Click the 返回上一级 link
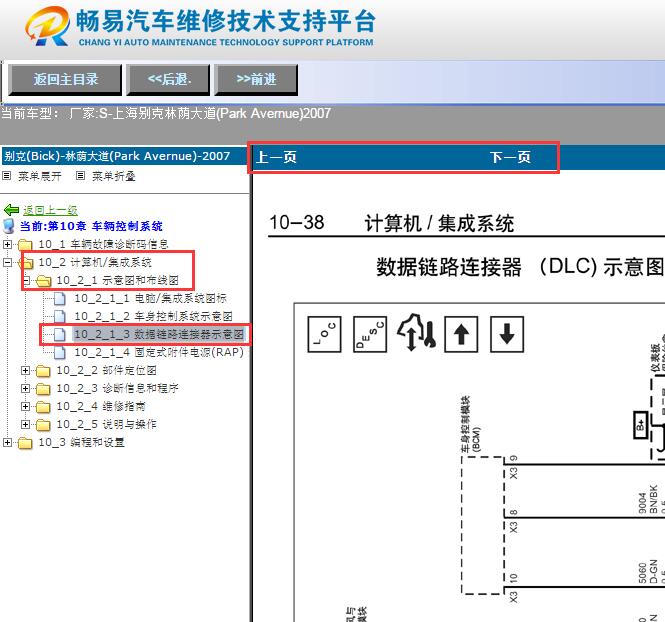 coord(50,210)
